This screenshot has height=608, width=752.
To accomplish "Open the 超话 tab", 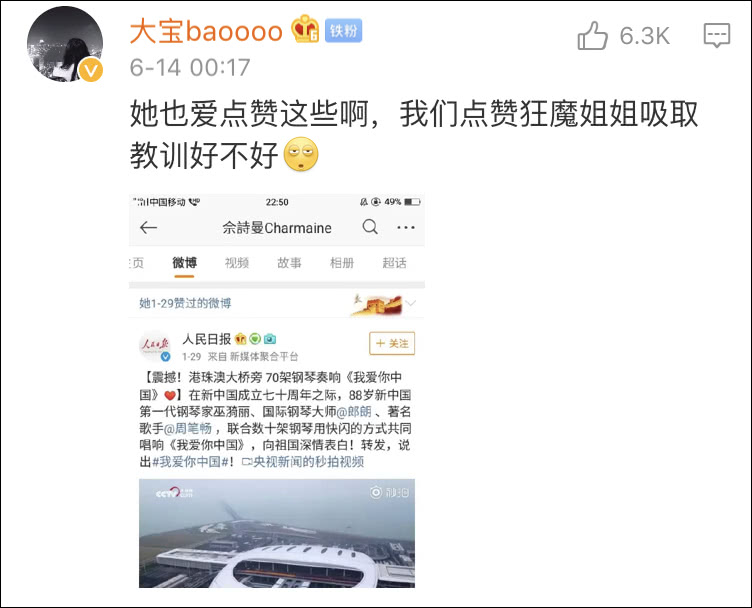I will (394, 263).
